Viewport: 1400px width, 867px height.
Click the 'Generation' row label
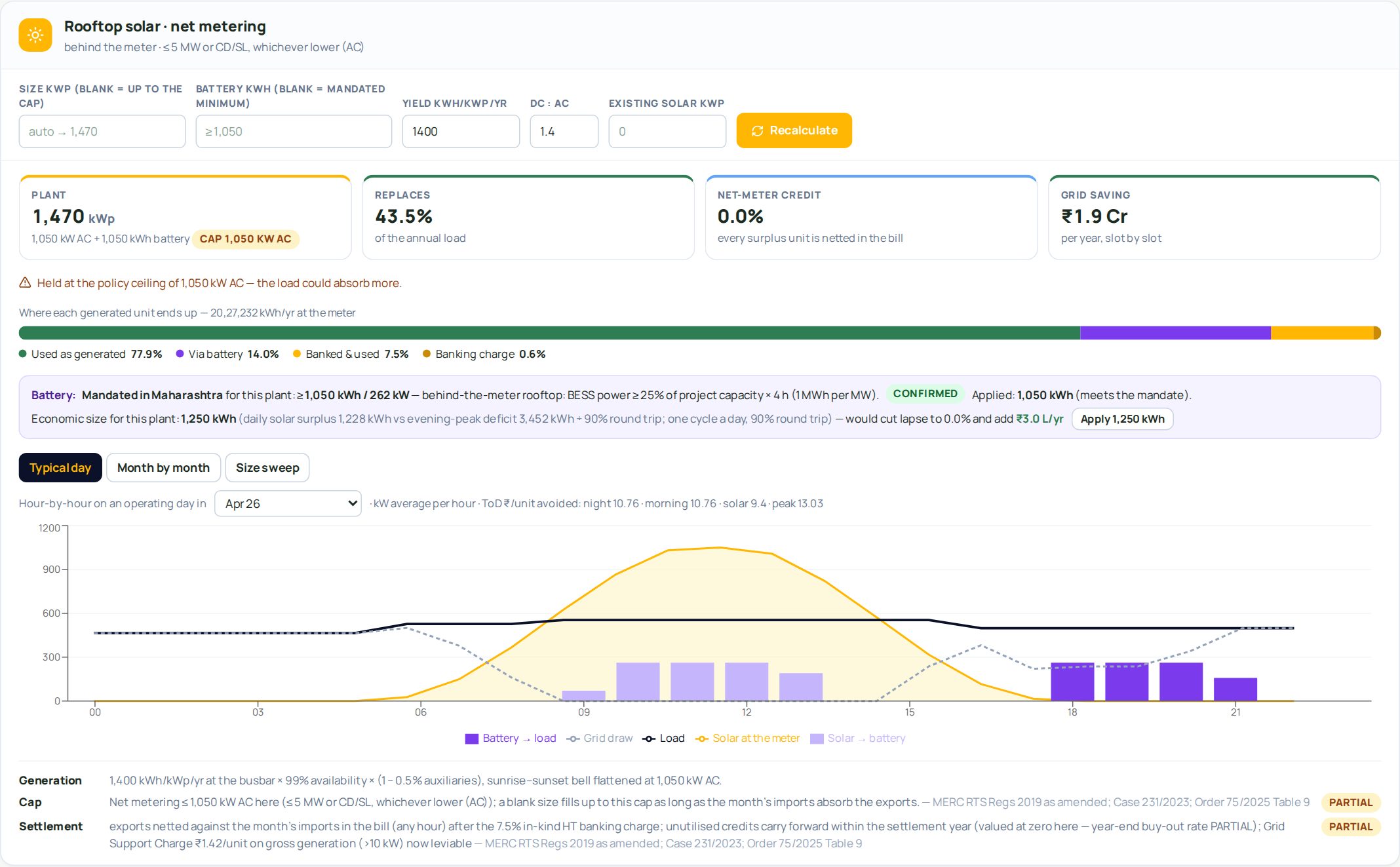point(50,780)
